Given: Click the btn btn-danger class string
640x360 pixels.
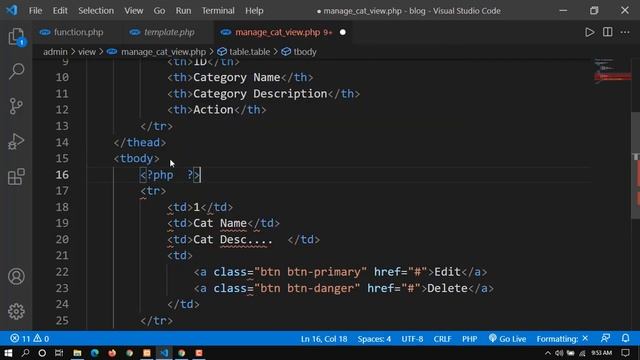Looking at the screenshot, I should [x=307, y=288].
